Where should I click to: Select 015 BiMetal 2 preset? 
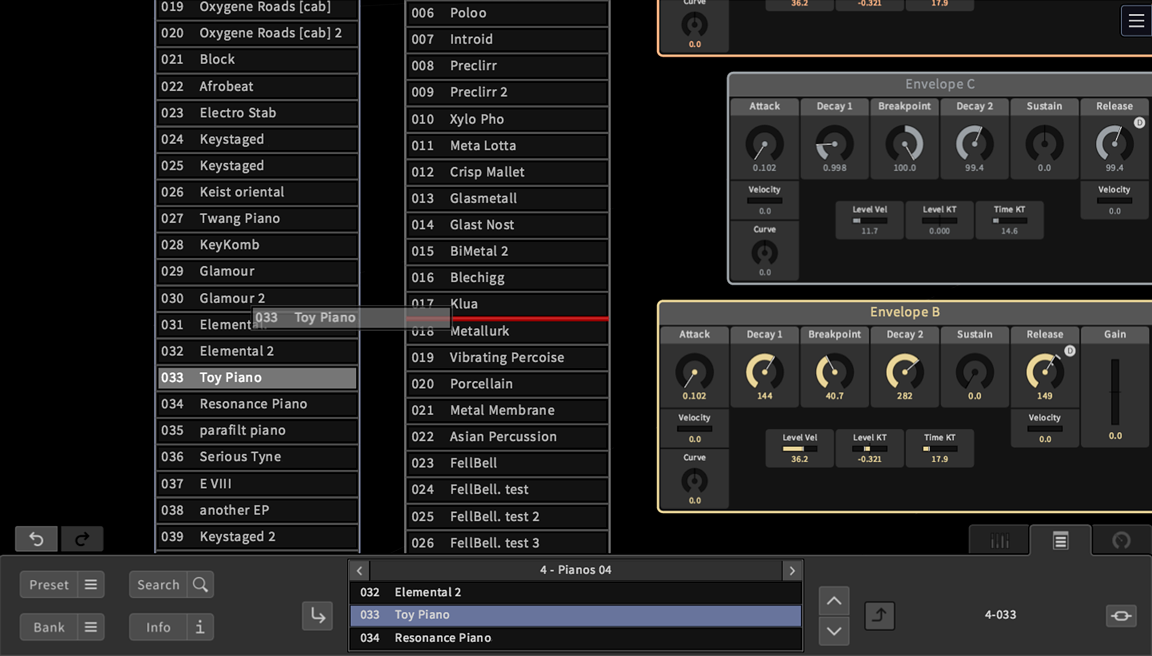(x=507, y=251)
